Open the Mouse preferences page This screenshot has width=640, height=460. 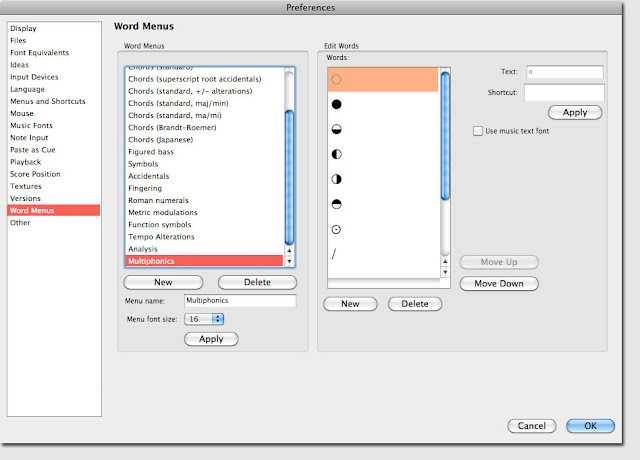(x=22, y=113)
